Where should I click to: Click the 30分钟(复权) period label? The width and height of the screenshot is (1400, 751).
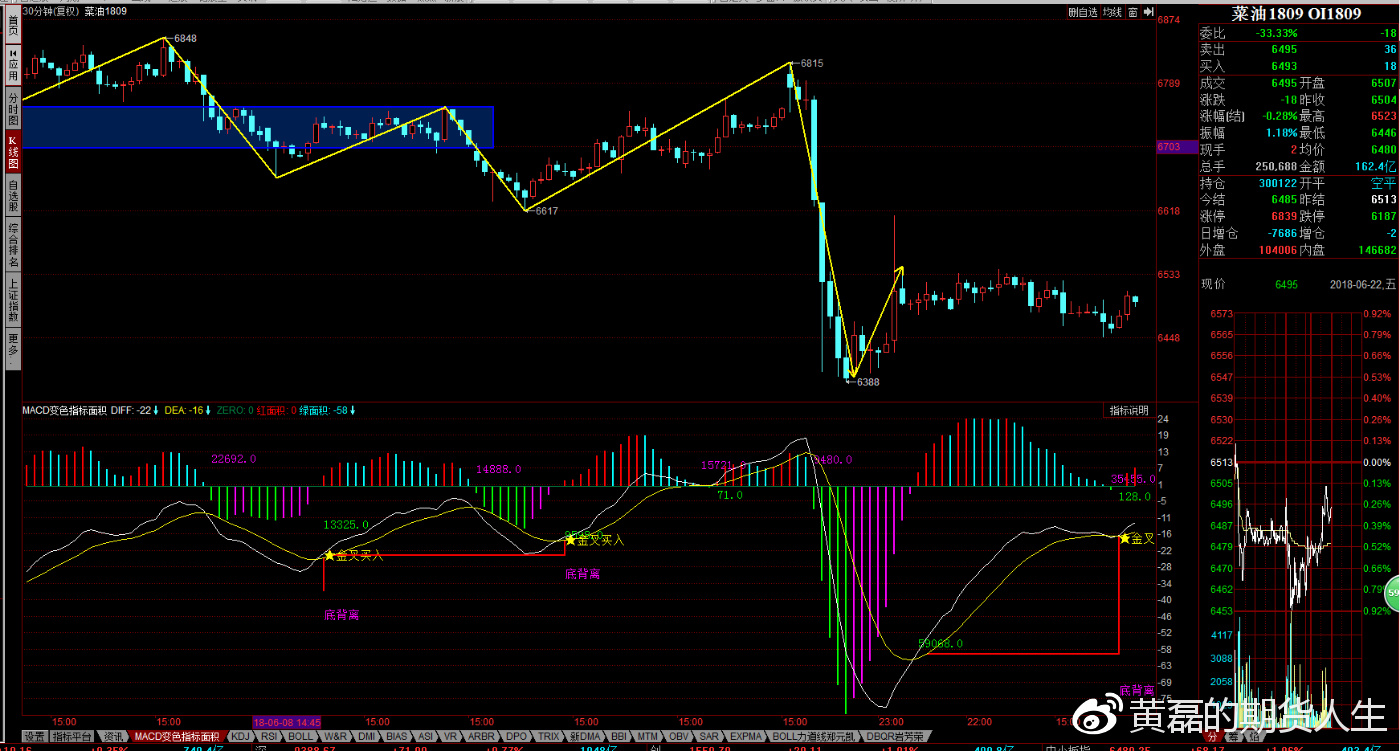[50, 11]
